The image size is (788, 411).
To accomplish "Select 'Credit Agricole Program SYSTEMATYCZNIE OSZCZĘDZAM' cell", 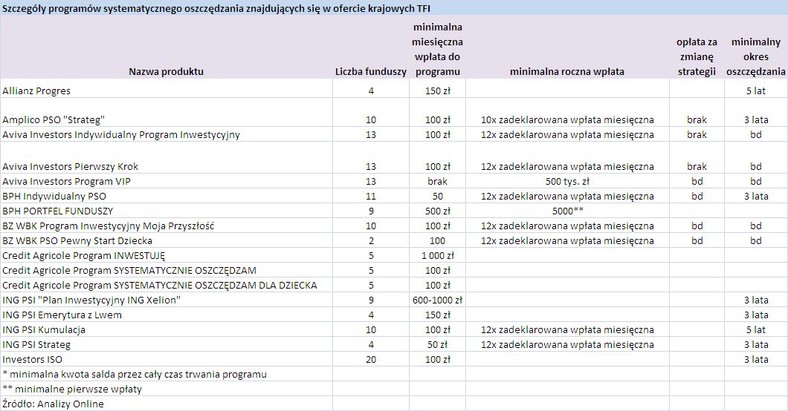I will click(129, 270).
